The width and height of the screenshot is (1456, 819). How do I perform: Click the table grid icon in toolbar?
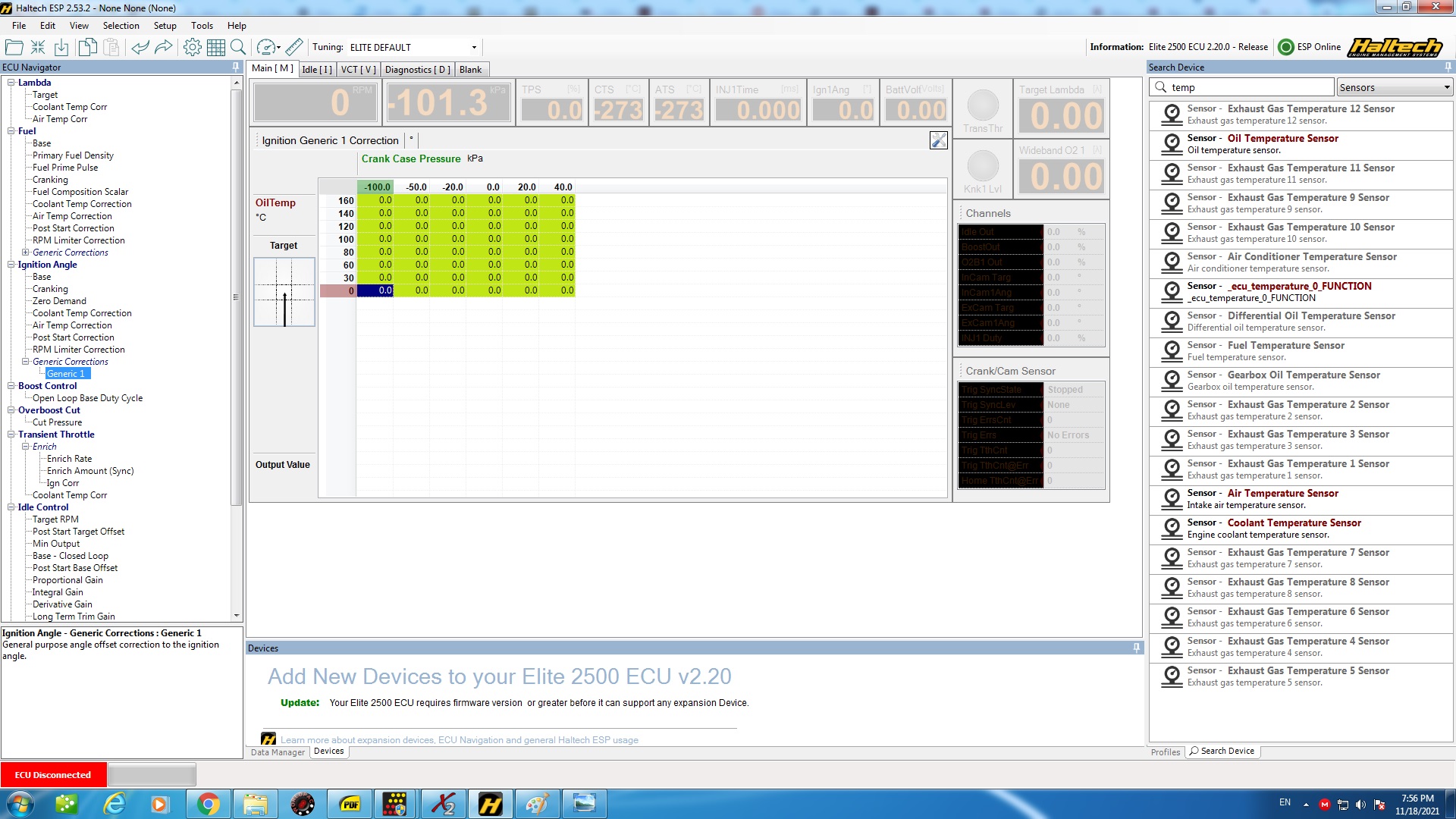pyautogui.click(x=216, y=47)
